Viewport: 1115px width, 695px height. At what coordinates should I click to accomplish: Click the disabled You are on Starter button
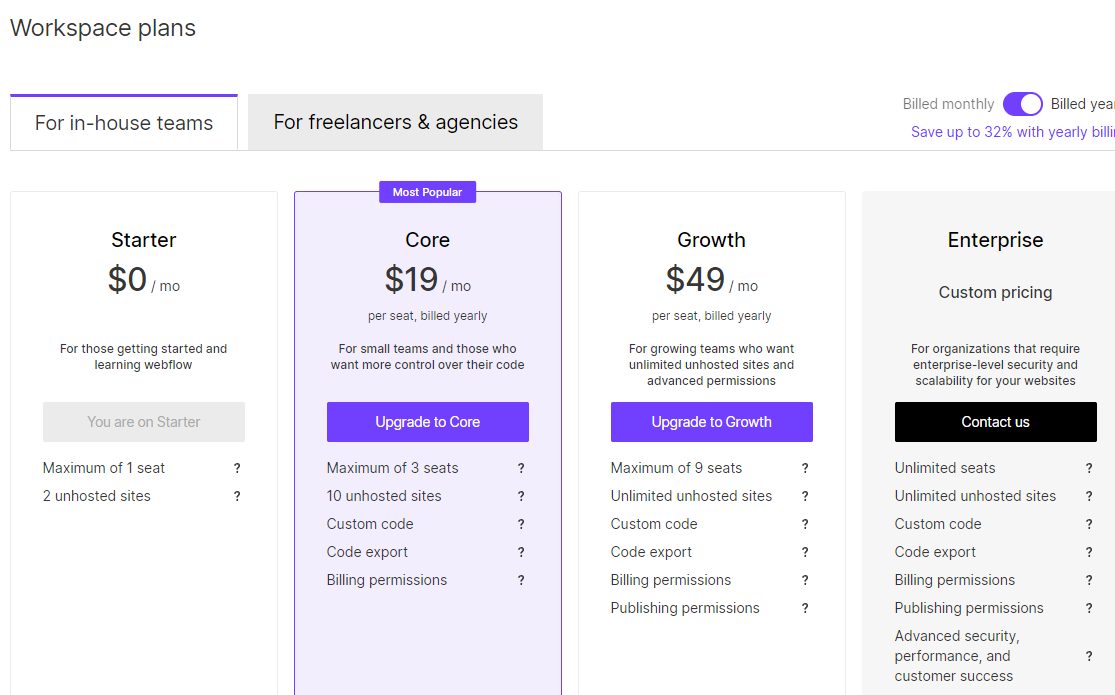pos(144,422)
